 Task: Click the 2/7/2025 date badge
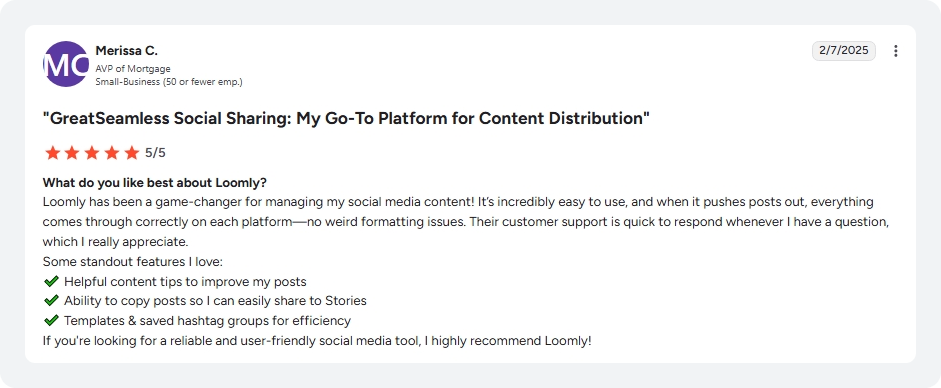coord(844,51)
